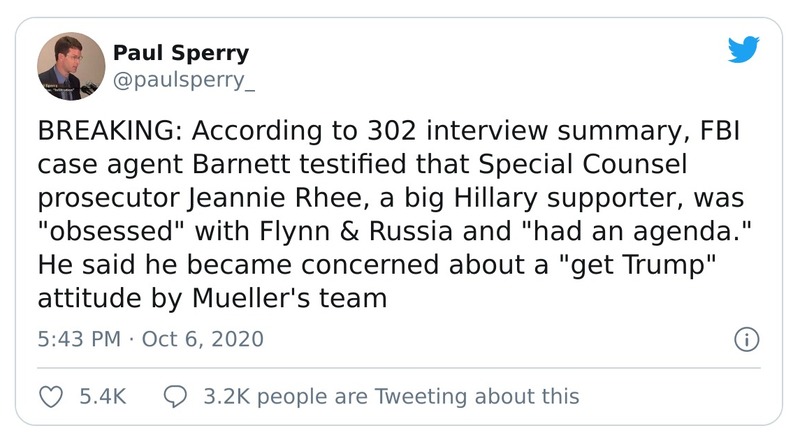800x442 pixels.
Task: Click the word "BREAKING:" in the tweet
Action: (98, 134)
